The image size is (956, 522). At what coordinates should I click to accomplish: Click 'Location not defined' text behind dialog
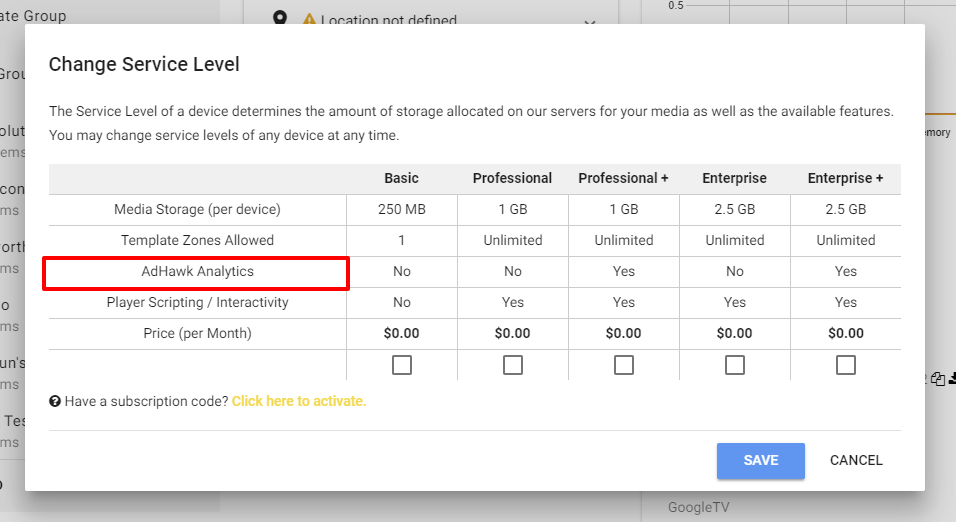(389, 20)
